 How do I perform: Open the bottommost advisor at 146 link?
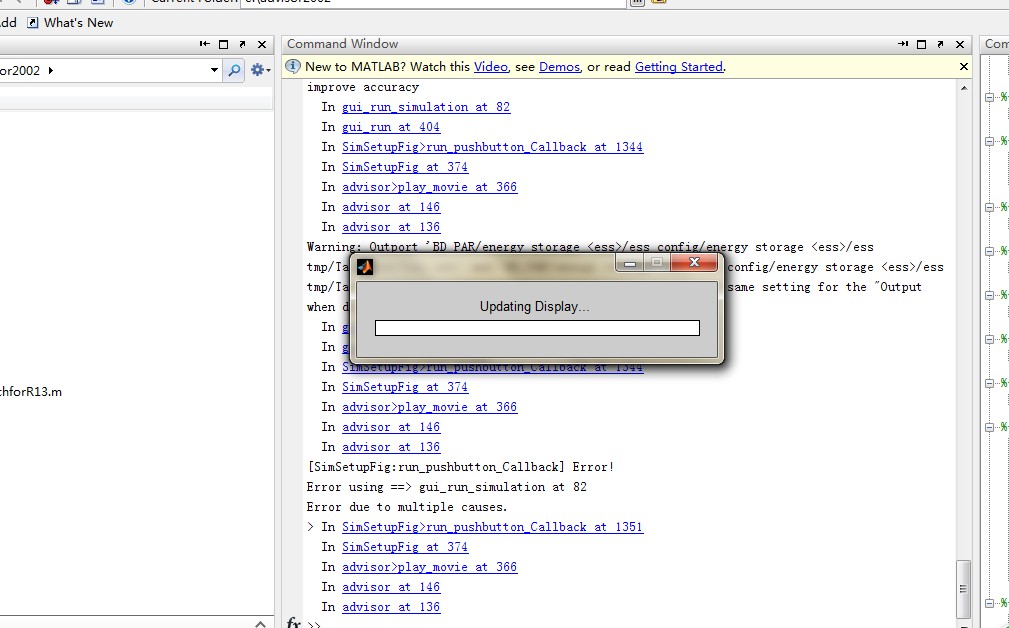point(391,587)
